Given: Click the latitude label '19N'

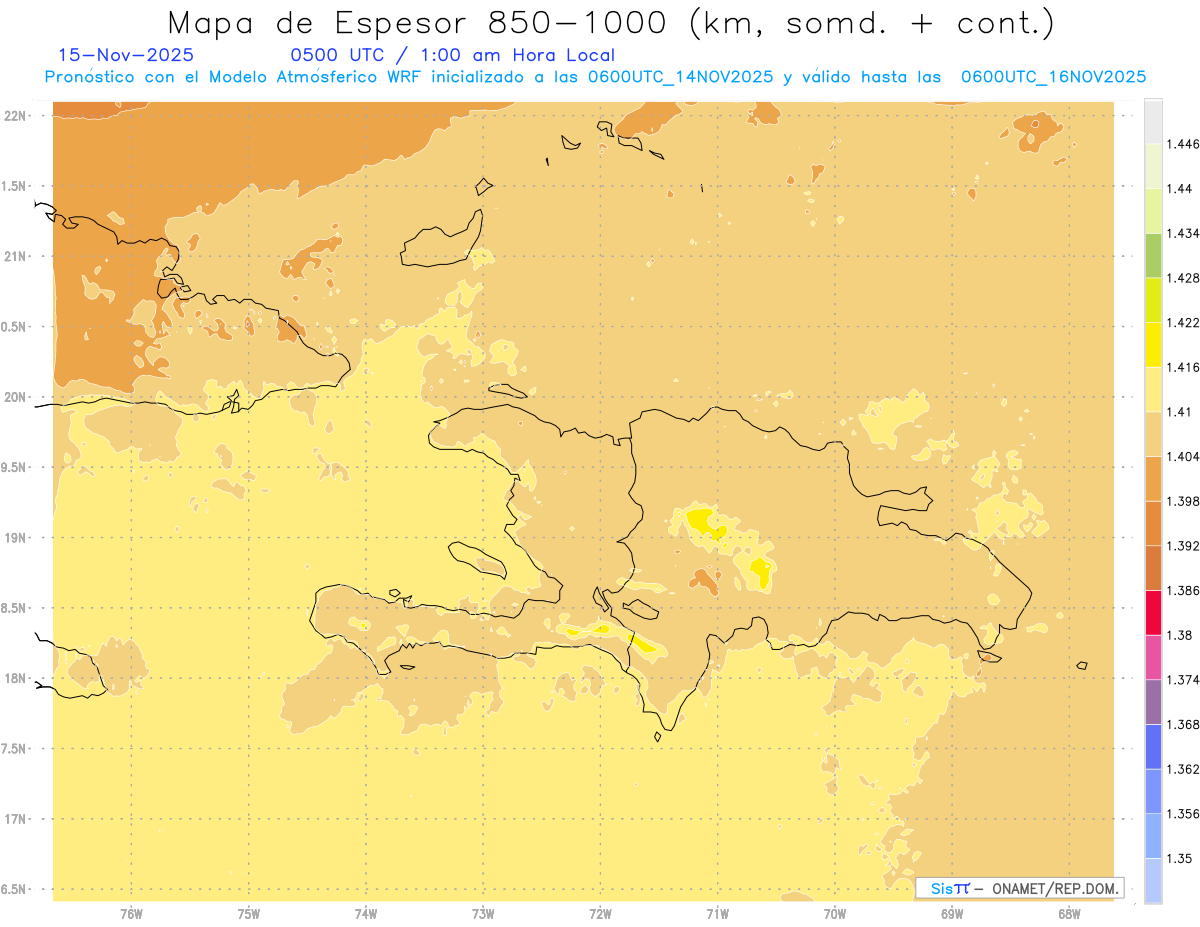Looking at the screenshot, I should point(15,537).
